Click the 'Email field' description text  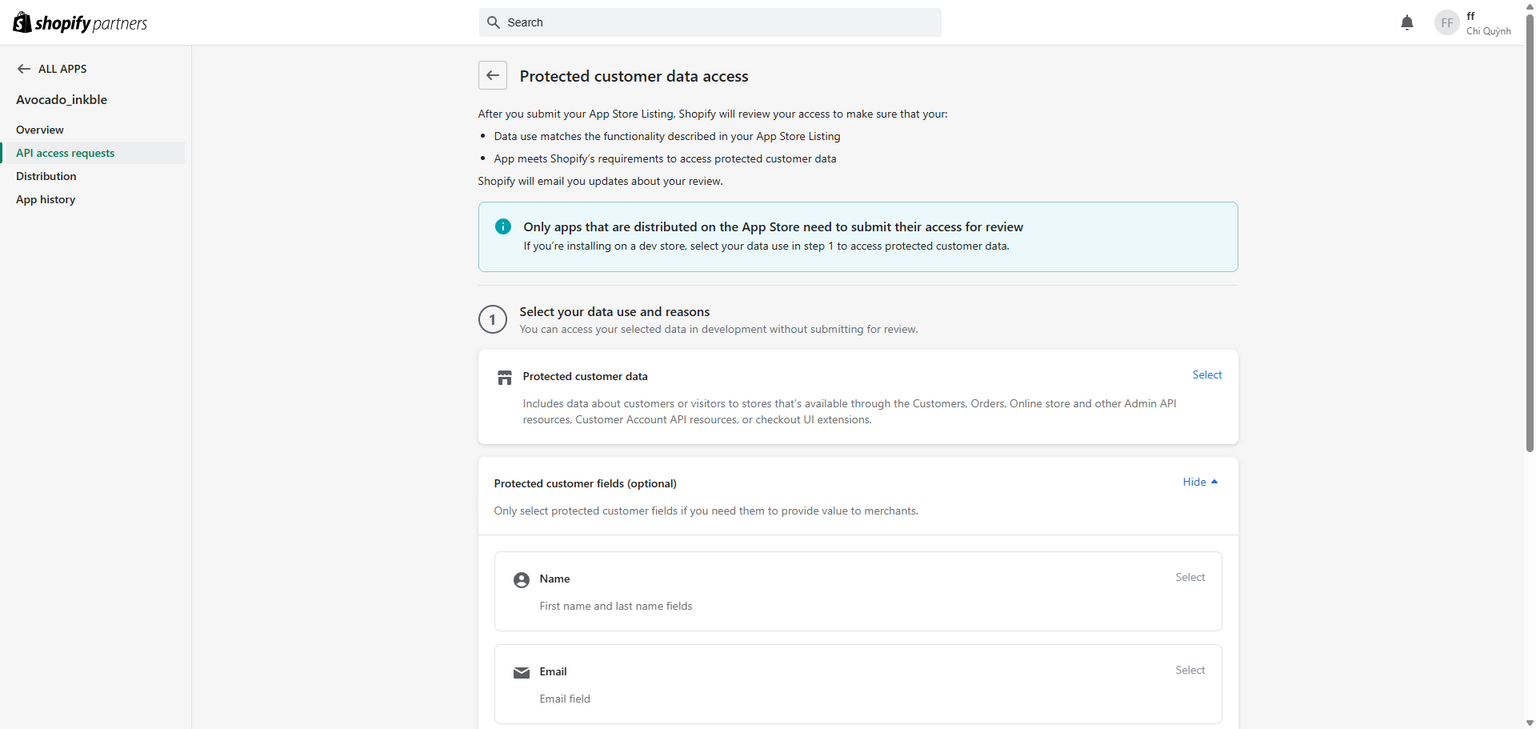point(565,699)
